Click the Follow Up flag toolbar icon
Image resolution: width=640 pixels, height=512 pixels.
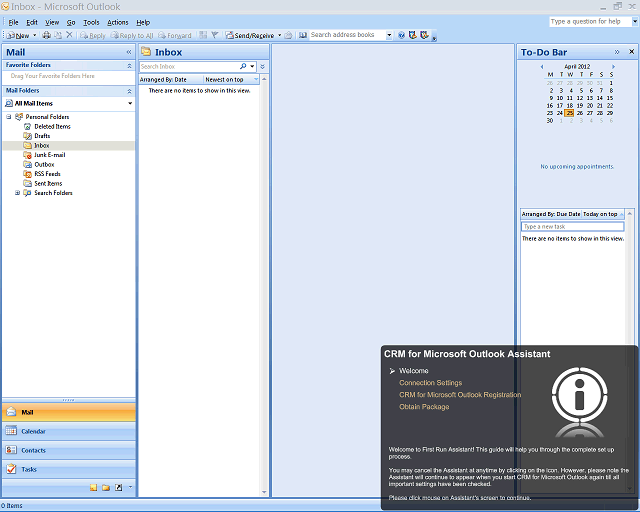click(214, 35)
